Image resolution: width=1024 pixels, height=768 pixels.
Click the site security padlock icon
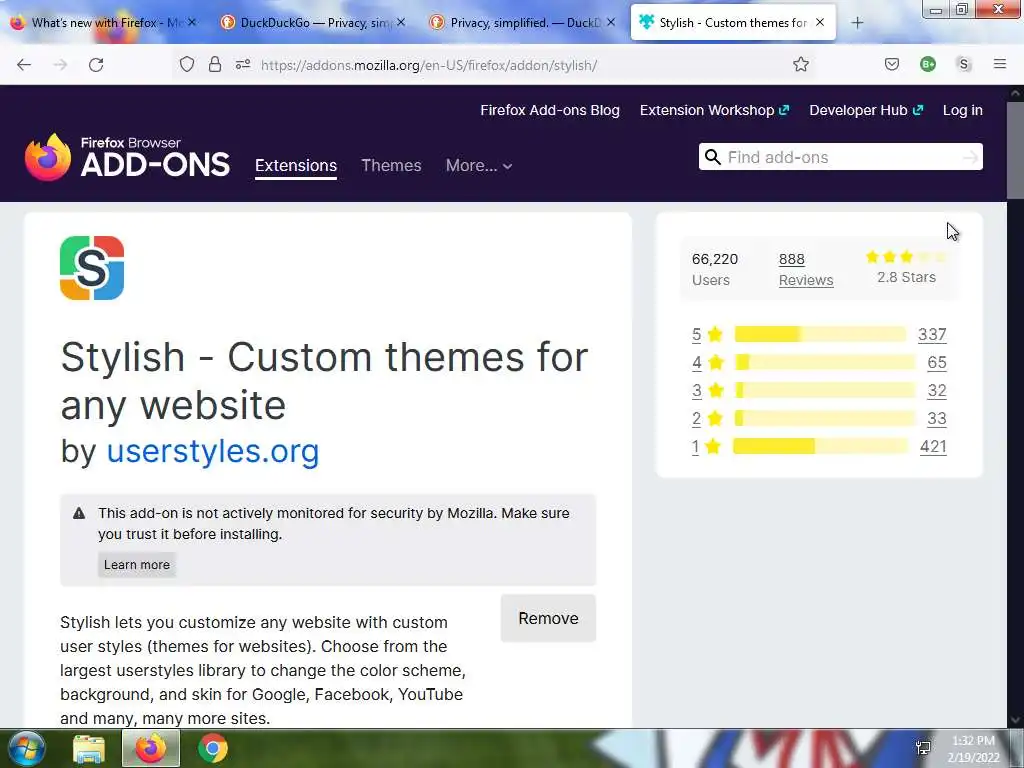tap(215, 65)
